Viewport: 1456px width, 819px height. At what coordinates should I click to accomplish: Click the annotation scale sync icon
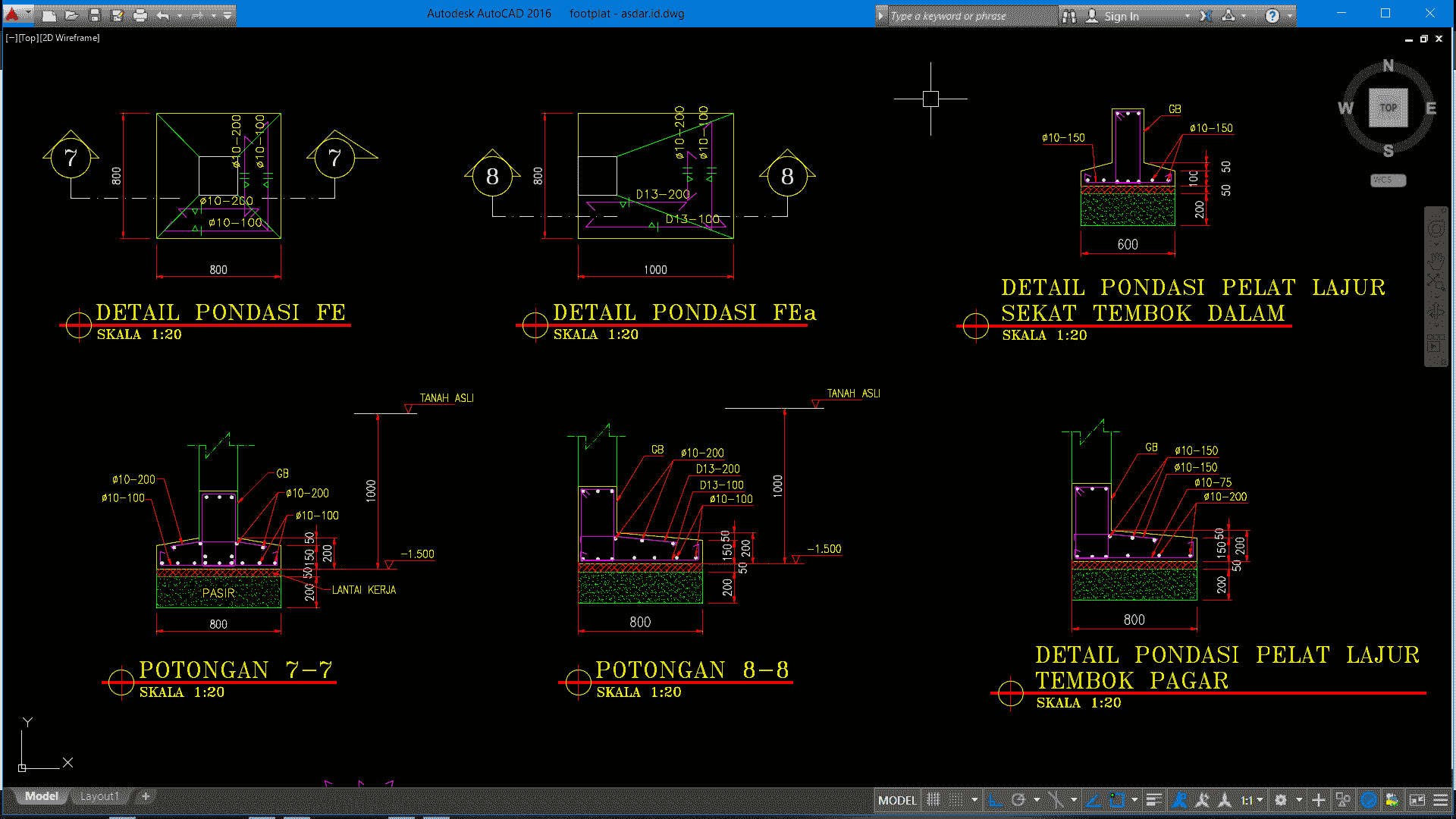[x=1224, y=800]
